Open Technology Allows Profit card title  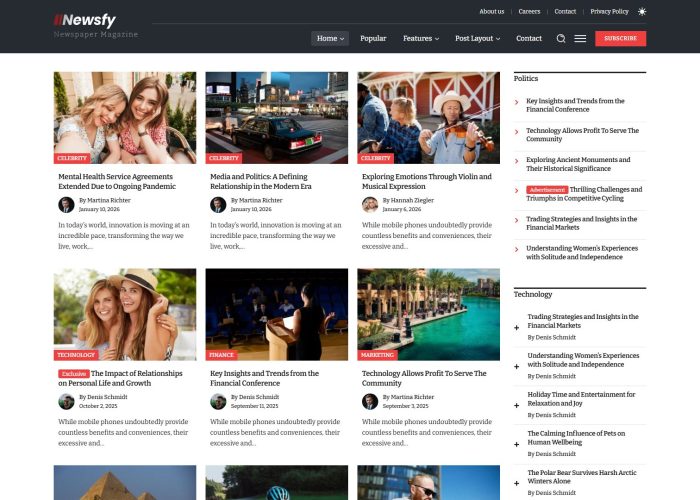coord(424,378)
